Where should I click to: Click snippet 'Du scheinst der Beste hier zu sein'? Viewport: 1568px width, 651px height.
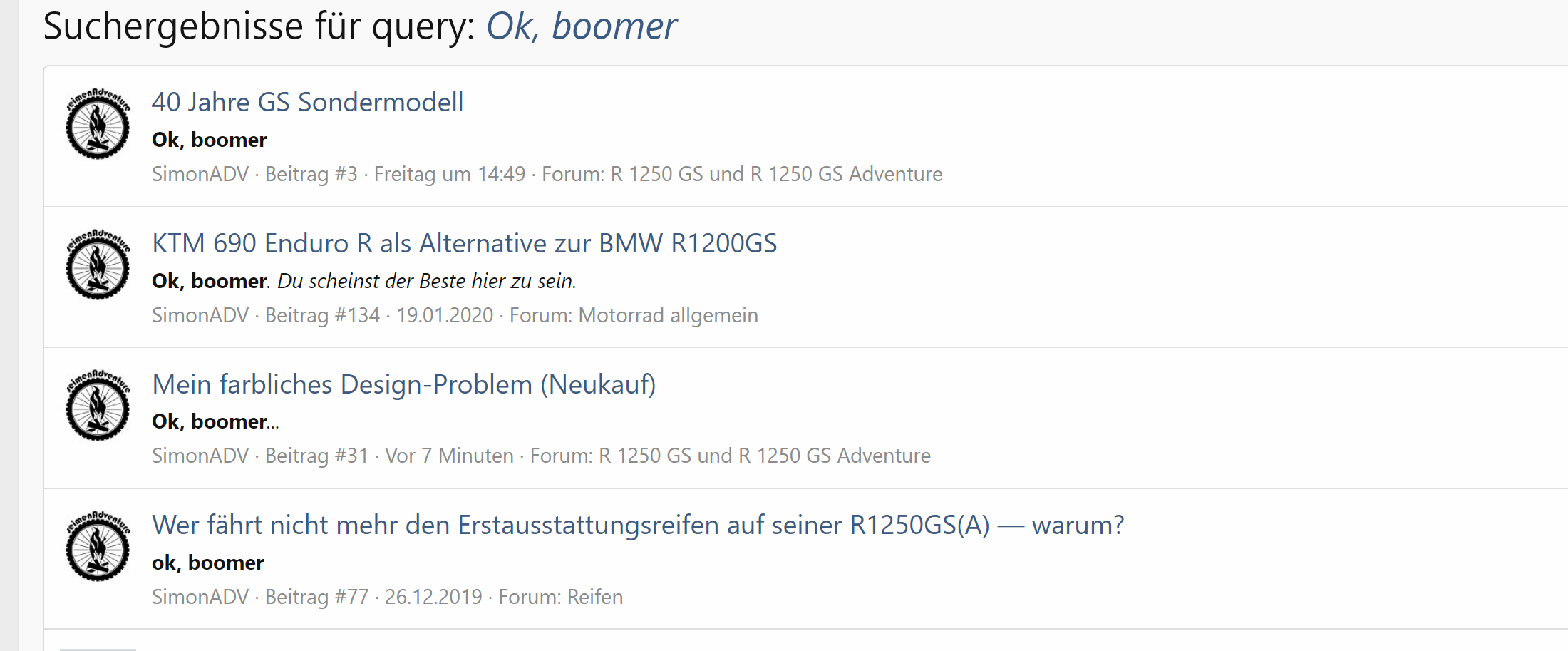point(426,282)
